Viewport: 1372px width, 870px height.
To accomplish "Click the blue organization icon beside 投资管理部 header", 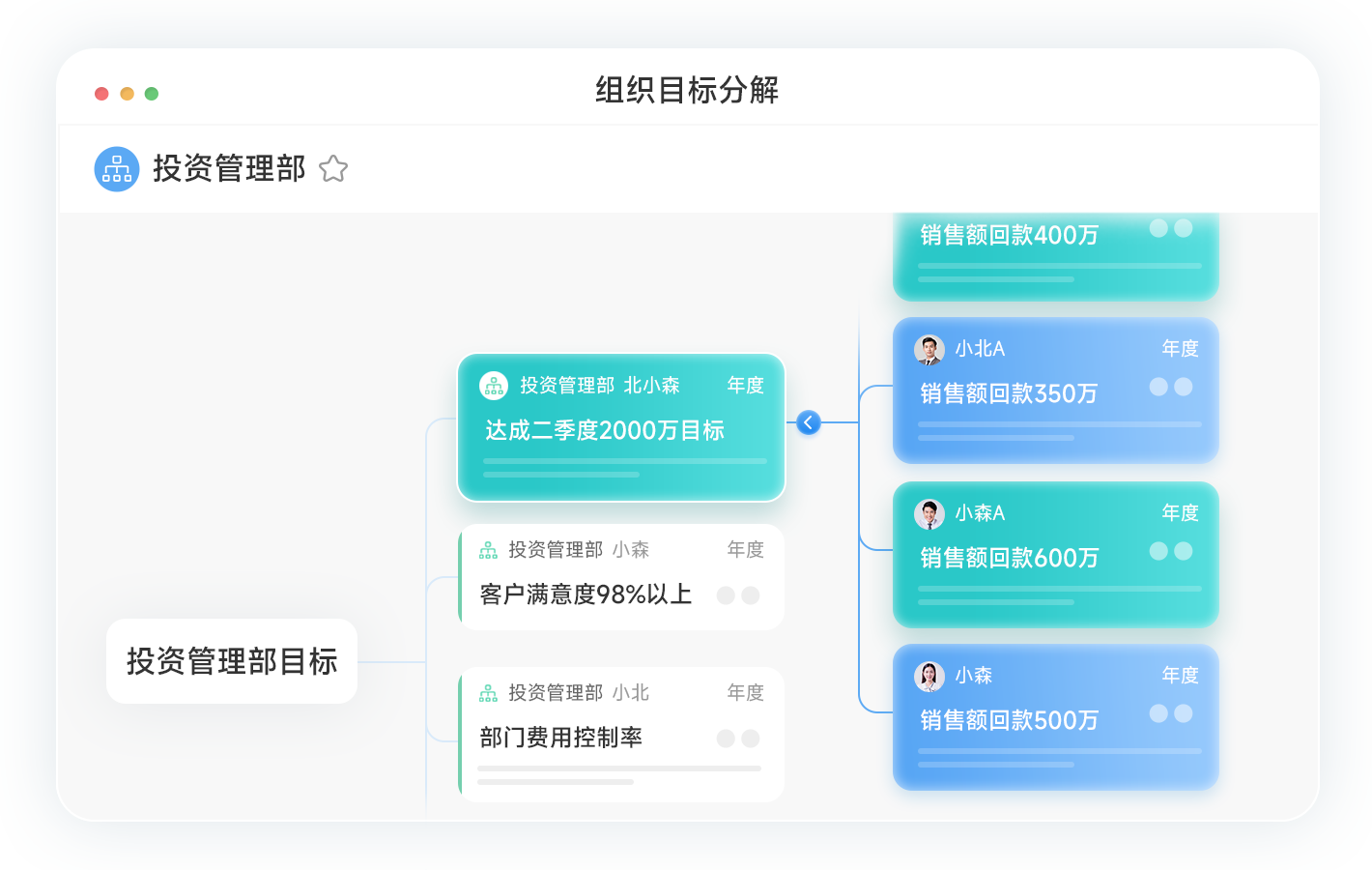I will (x=117, y=169).
